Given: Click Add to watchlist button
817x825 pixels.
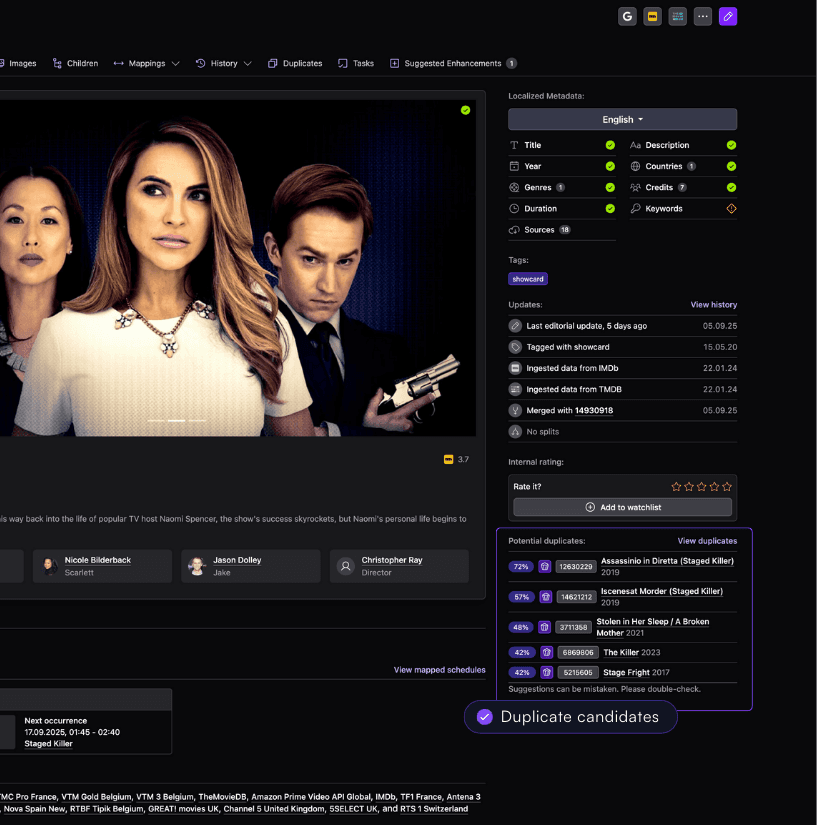Looking at the screenshot, I should click(x=622, y=507).
